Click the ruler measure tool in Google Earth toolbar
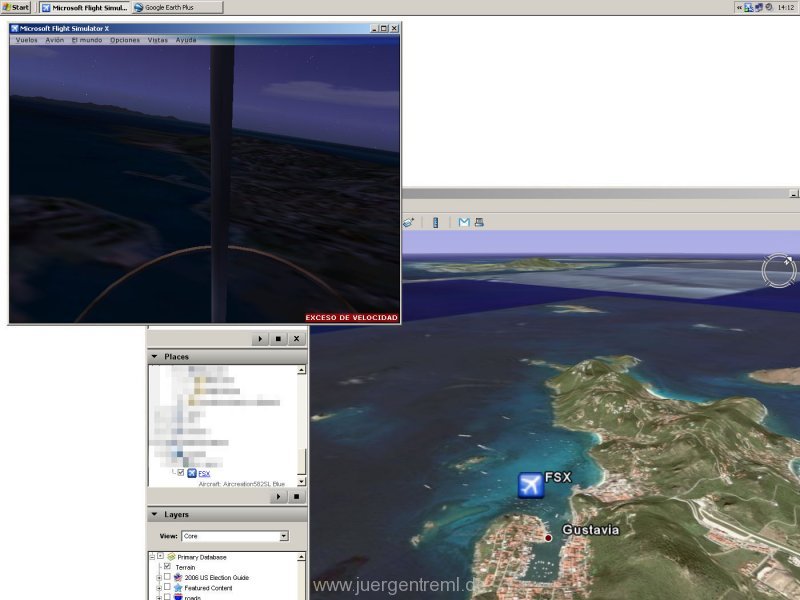 pos(435,222)
